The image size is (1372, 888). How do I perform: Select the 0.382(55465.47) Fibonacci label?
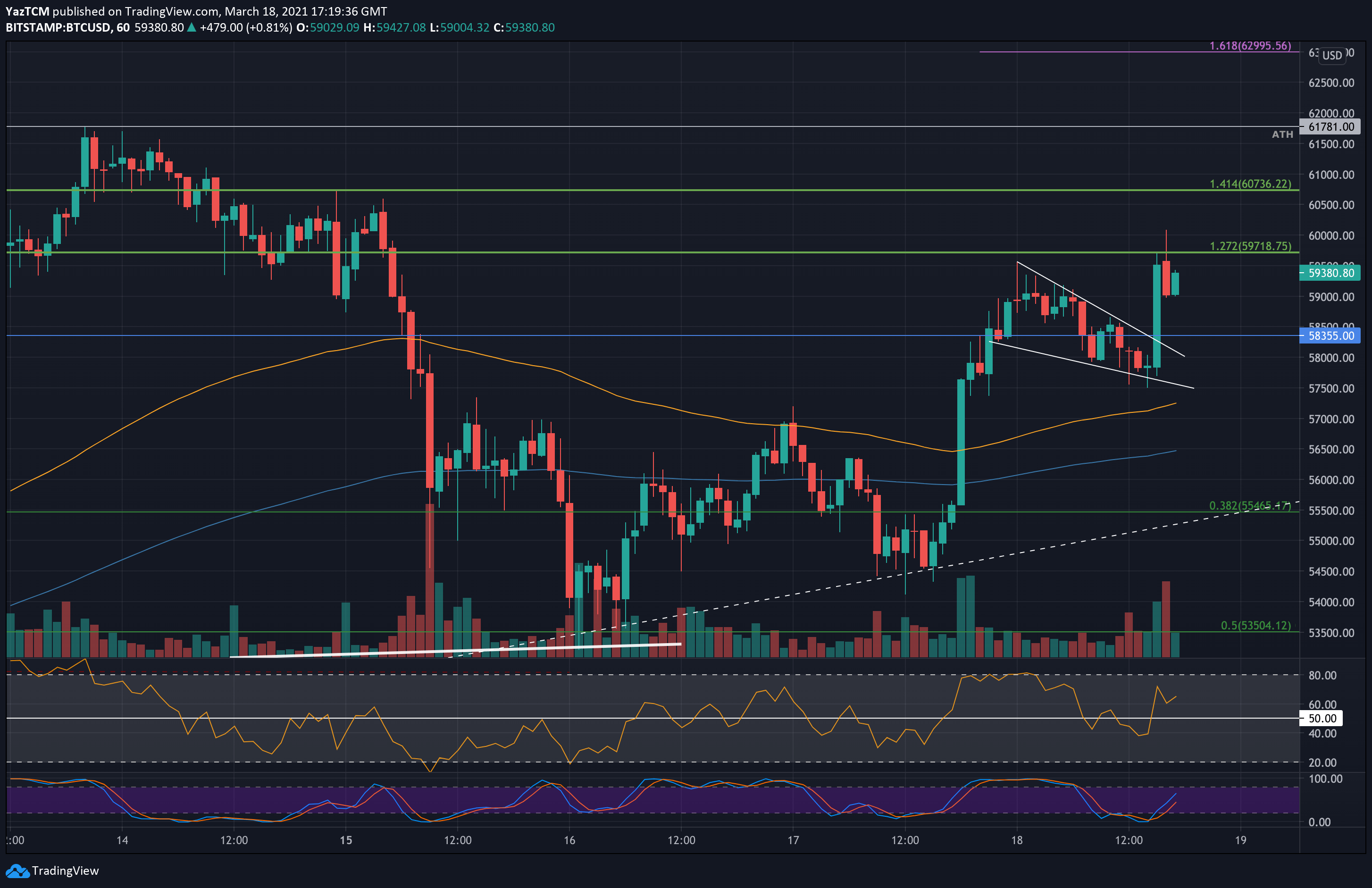point(1250,506)
